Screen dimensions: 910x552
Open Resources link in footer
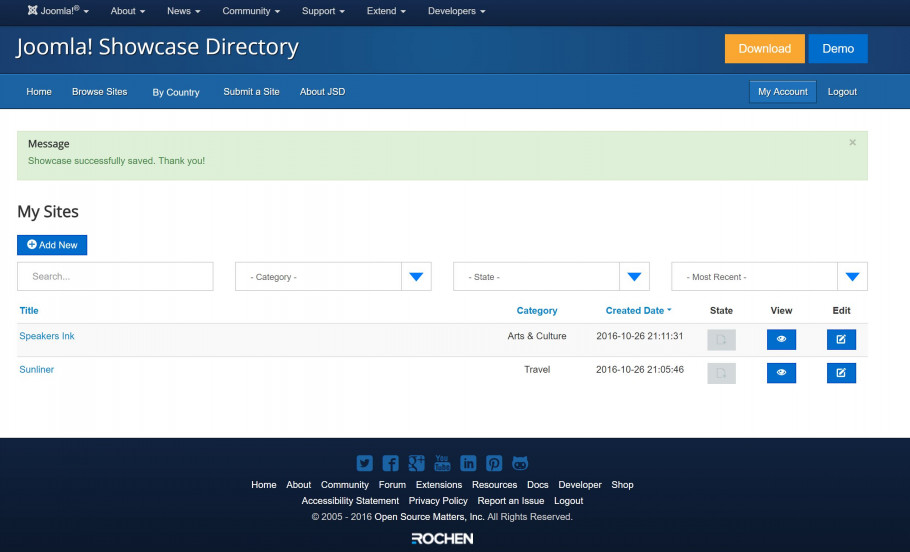[x=494, y=485]
